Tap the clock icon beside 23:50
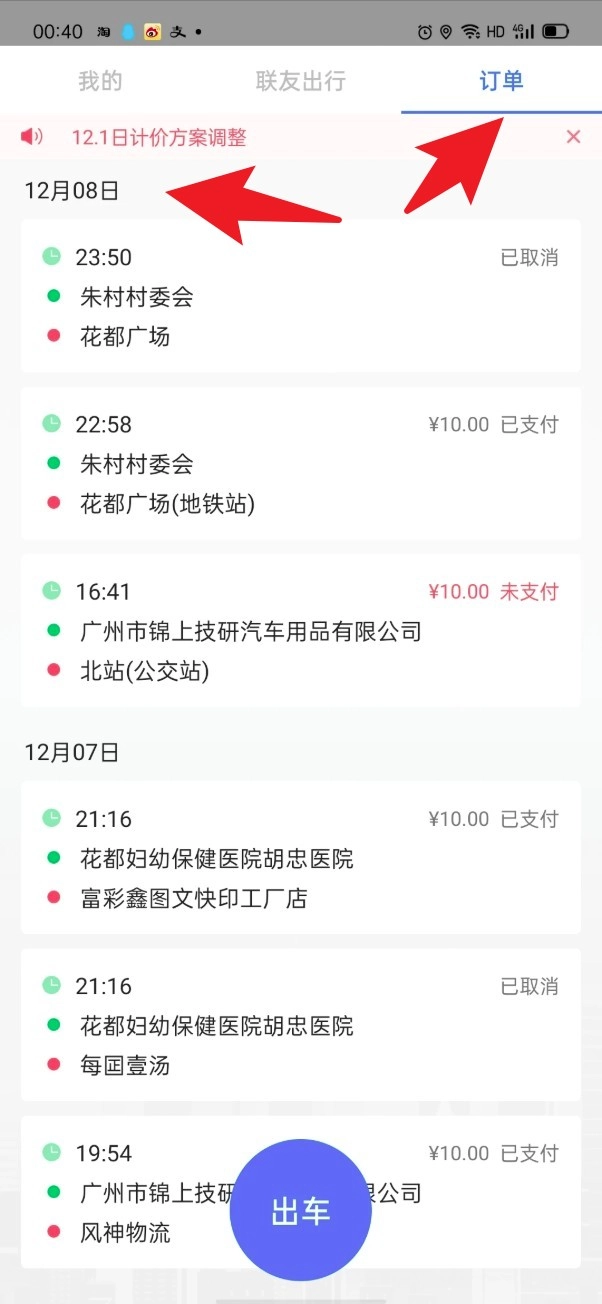This screenshot has height=1304, width=602. click(x=52, y=257)
